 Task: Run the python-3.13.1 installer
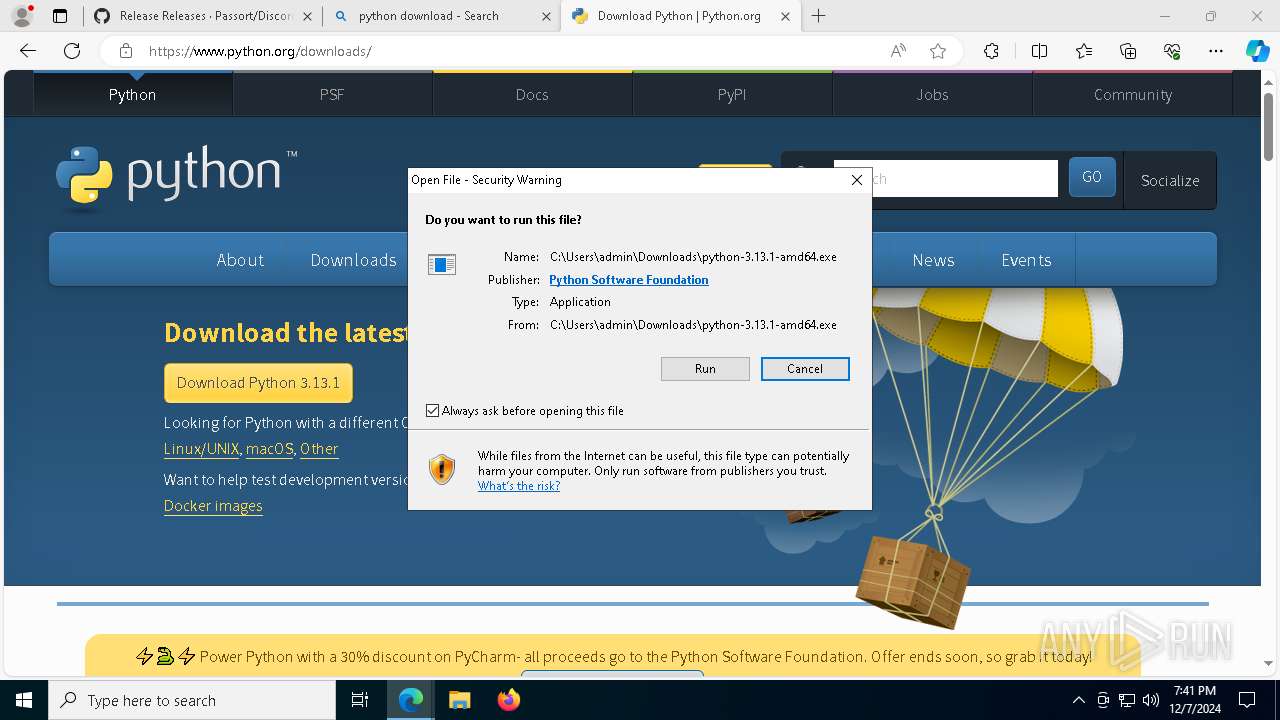tap(705, 369)
